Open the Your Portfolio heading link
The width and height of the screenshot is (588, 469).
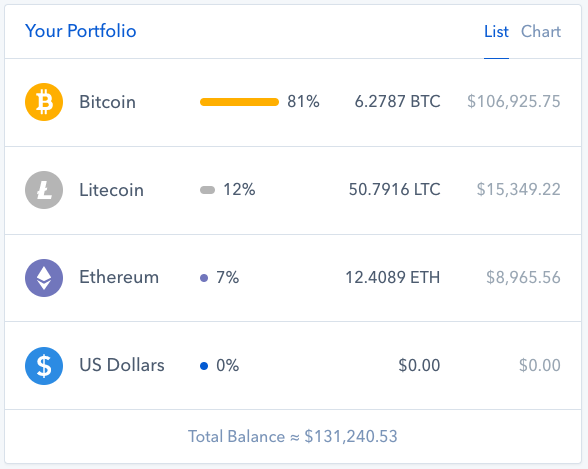coord(81,31)
